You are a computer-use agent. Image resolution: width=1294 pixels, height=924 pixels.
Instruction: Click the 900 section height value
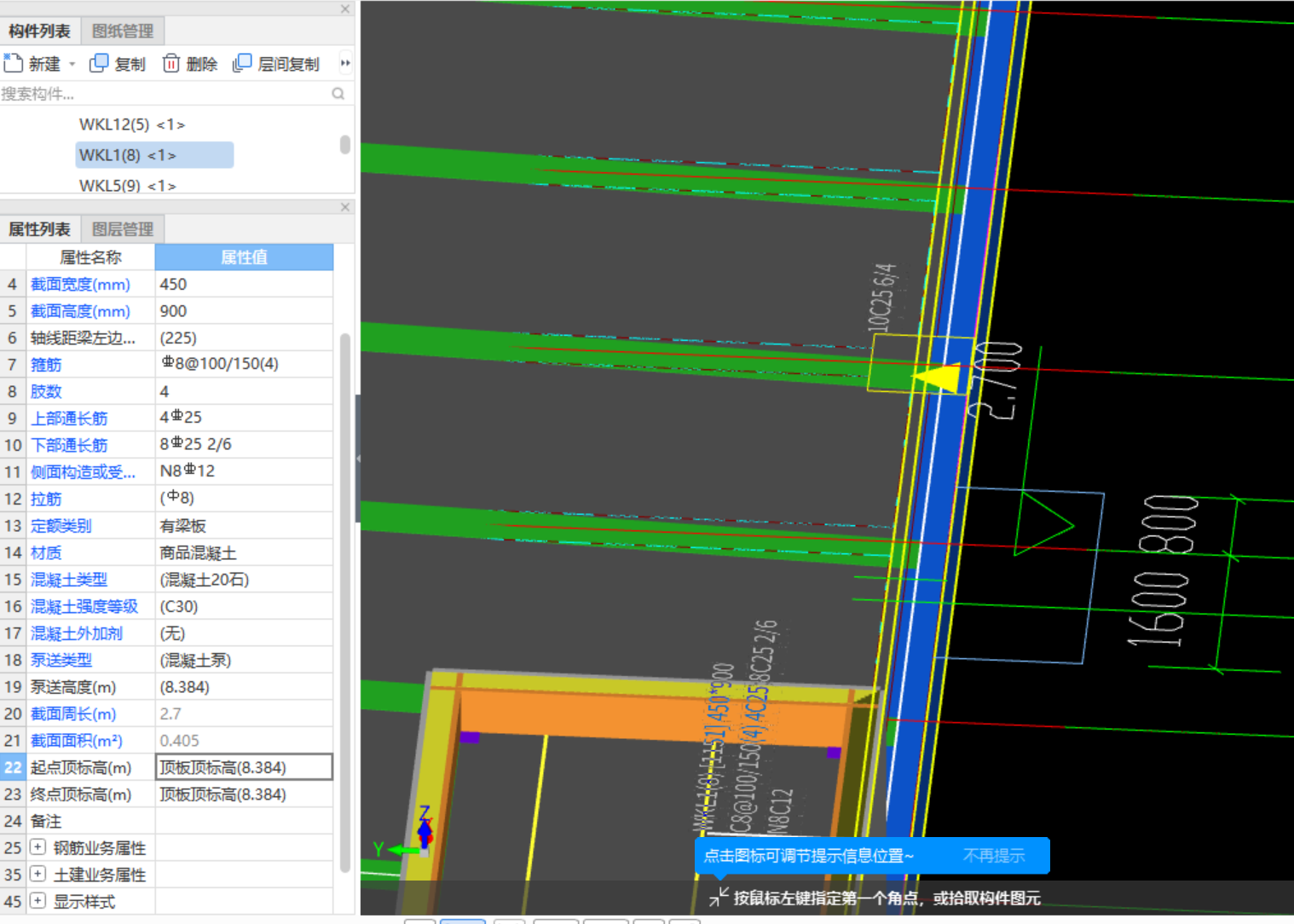244,311
